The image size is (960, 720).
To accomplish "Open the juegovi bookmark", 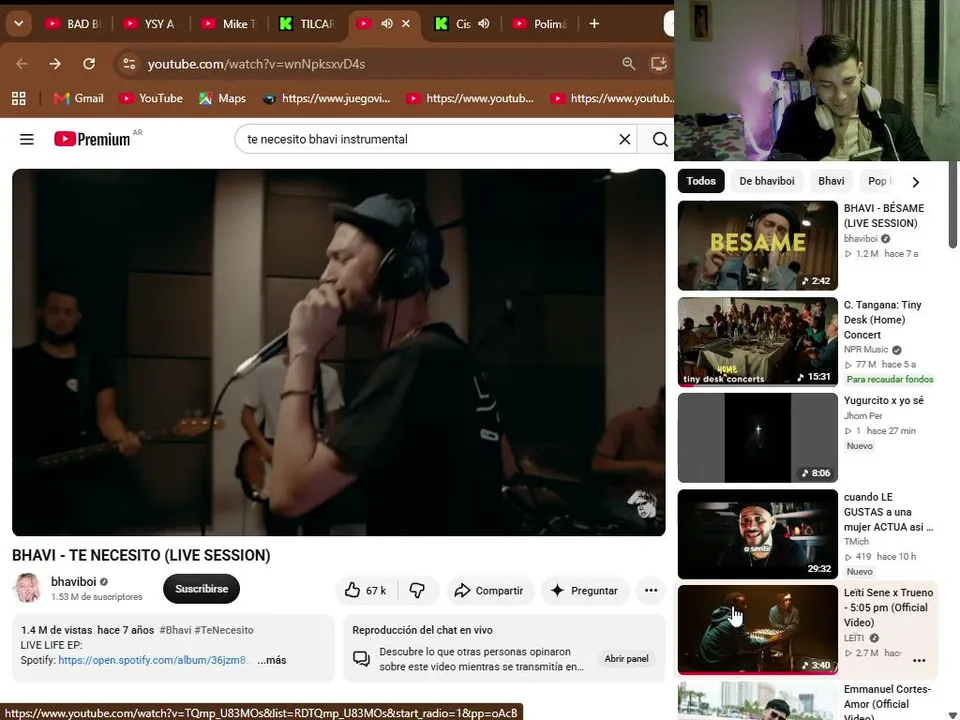I will pyautogui.click(x=326, y=99).
